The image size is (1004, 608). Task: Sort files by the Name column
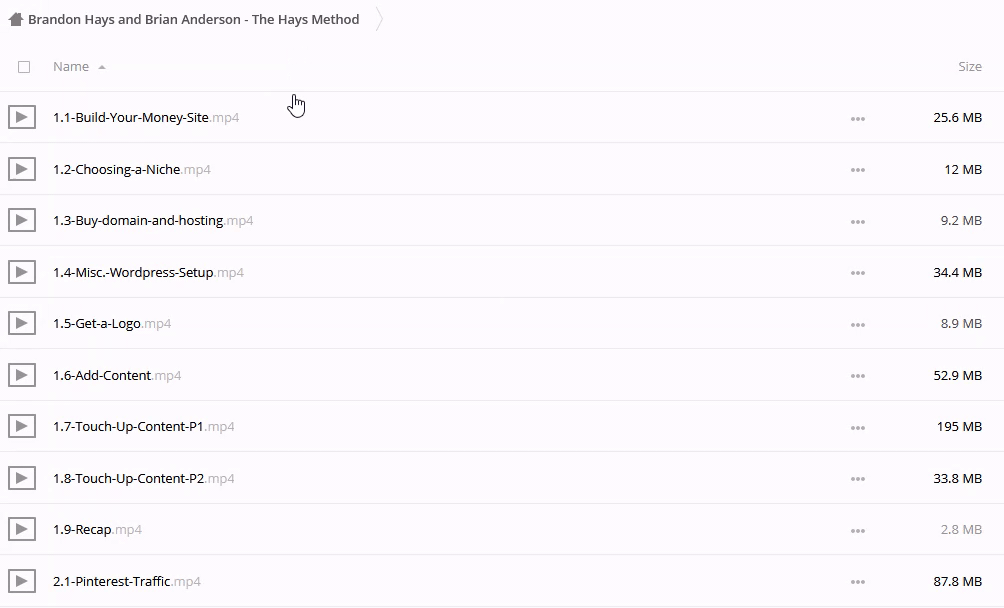(71, 67)
